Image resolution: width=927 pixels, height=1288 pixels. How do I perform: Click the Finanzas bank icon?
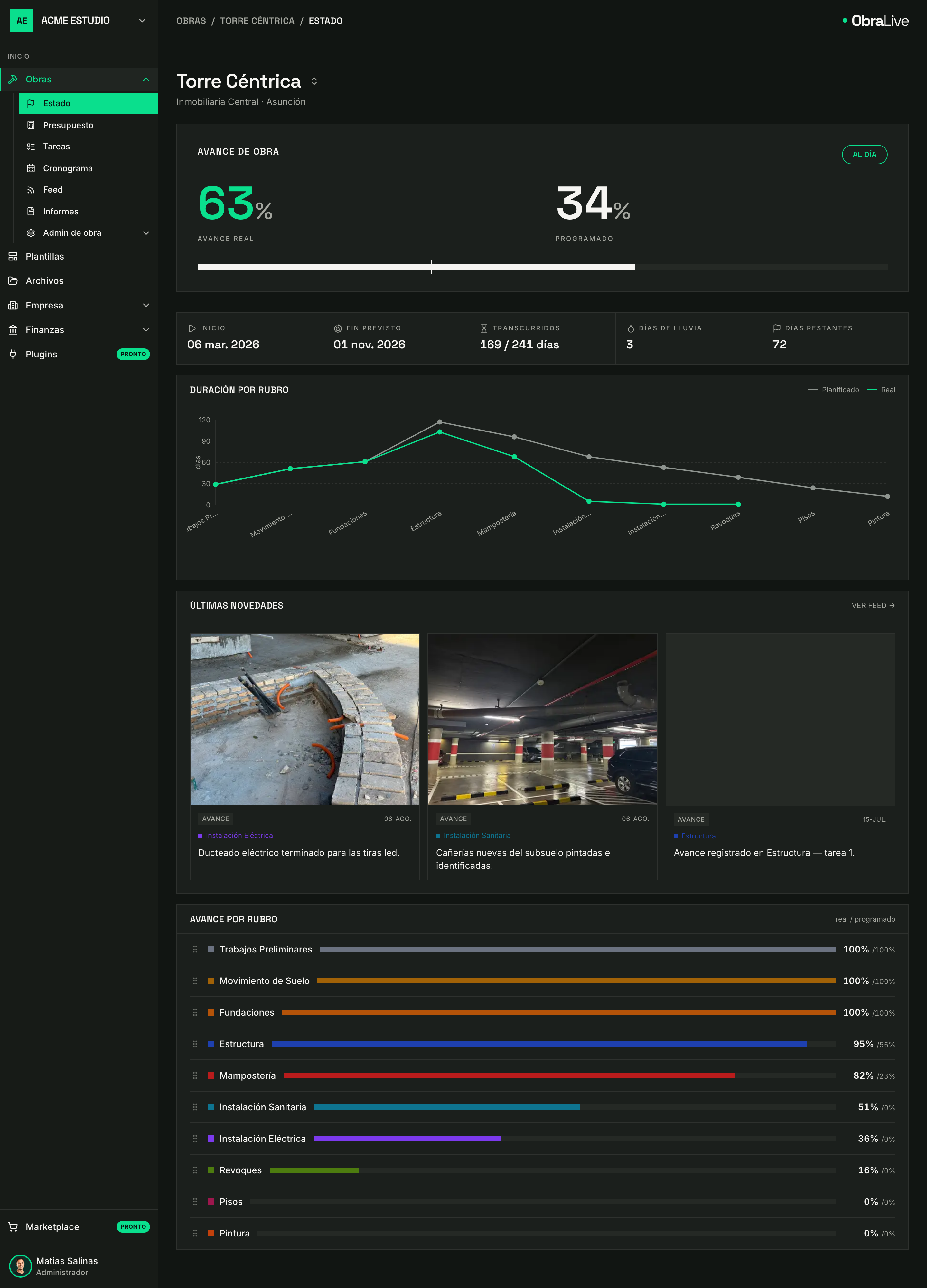13,329
